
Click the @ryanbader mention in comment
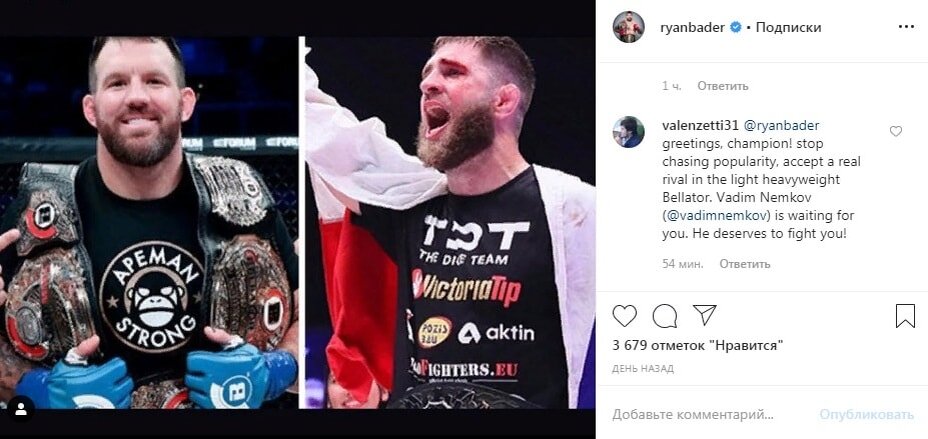click(781, 125)
